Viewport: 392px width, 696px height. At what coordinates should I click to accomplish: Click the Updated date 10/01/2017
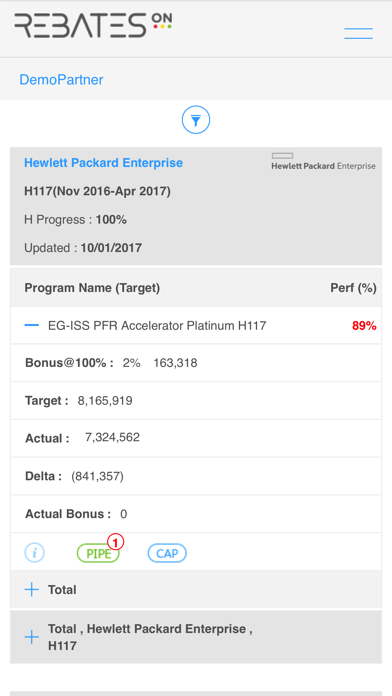tap(111, 248)
